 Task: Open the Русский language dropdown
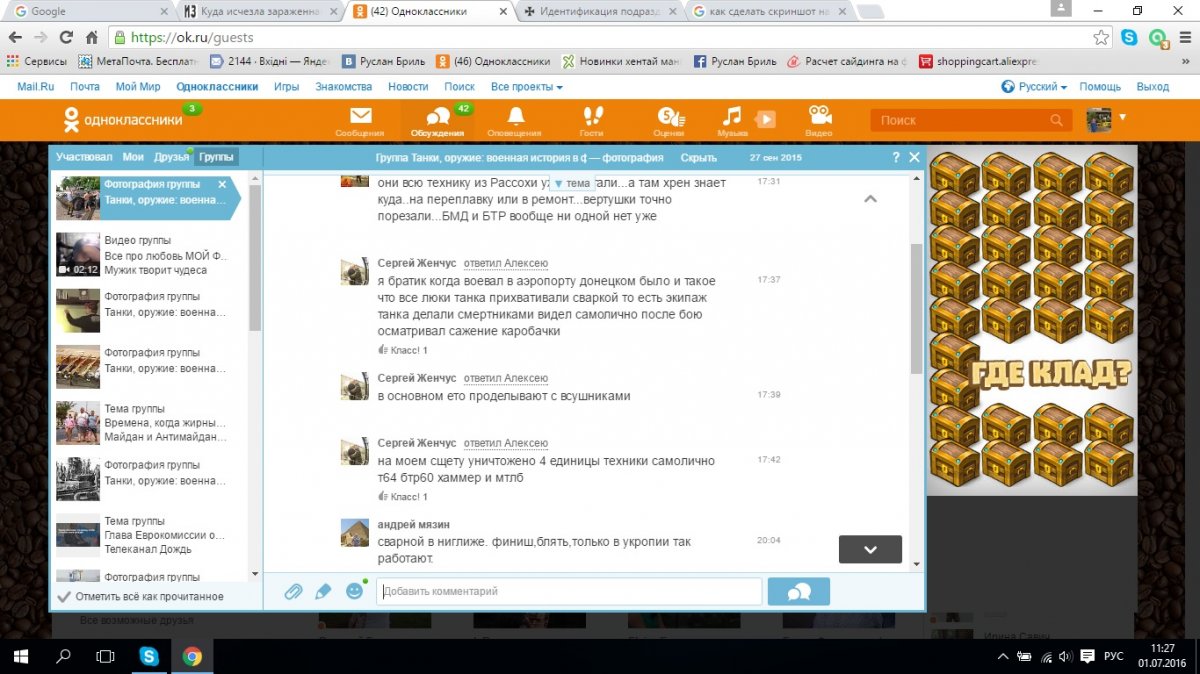point(1042,87)
